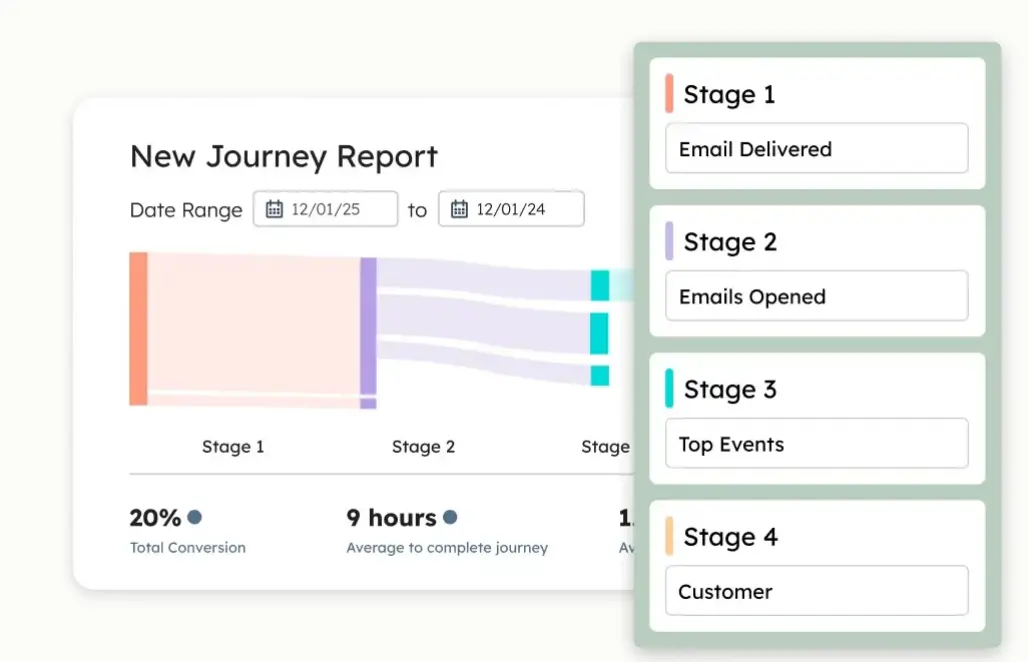Click the info dot next to 20%
The height and width of the screenshot is (662, 1028).
click(x=195, y=517)
